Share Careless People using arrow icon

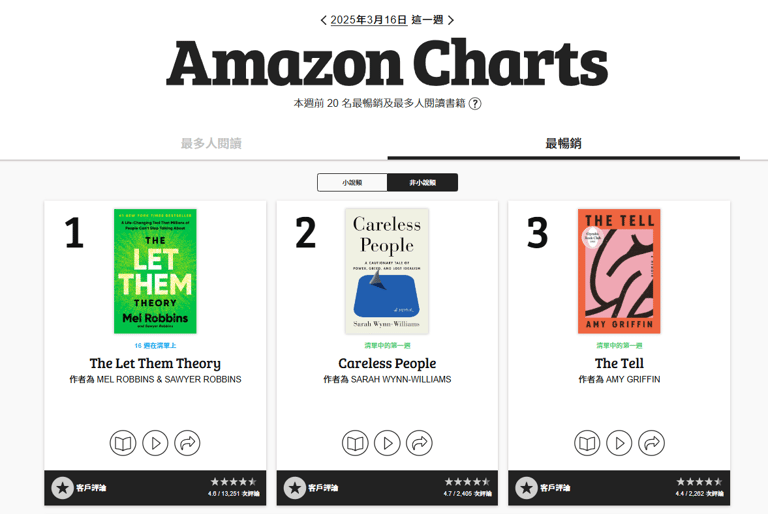420,443
